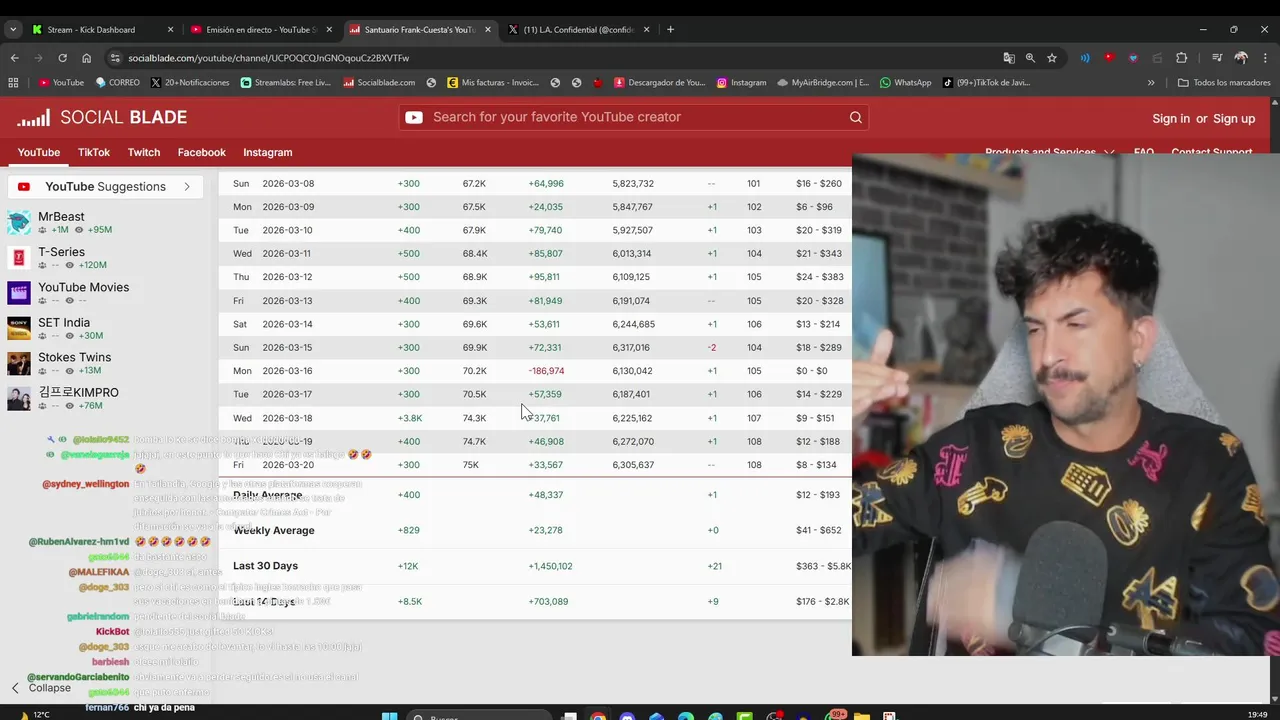This screenshot has width=1280, height=720.
Task: Go back with the browser back arrow
Action: (x=14, y=58)
